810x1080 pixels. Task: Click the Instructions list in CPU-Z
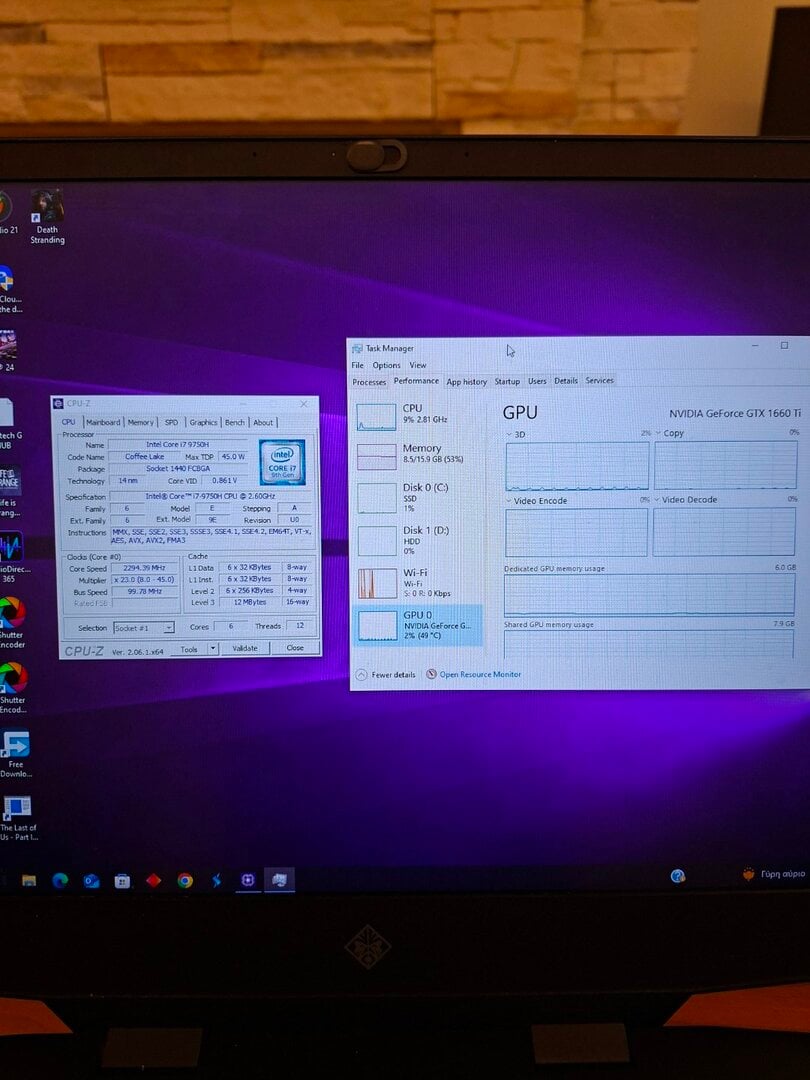[x=212, y=537]
